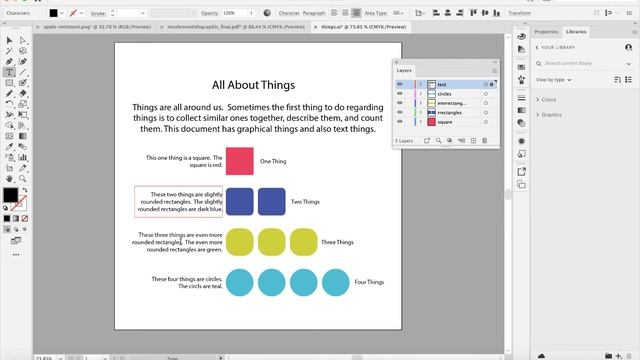Open the Paragraph panel link
The width and height of the screenshot is (640, 360).
314,13
